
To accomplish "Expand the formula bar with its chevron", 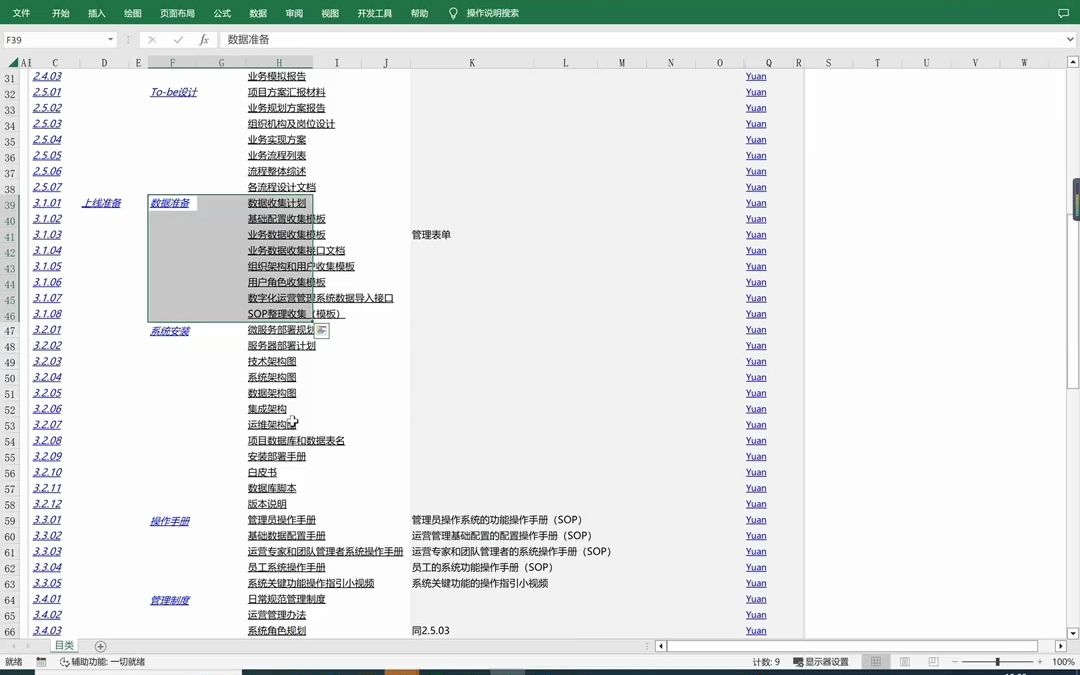I will [1071, 39].
